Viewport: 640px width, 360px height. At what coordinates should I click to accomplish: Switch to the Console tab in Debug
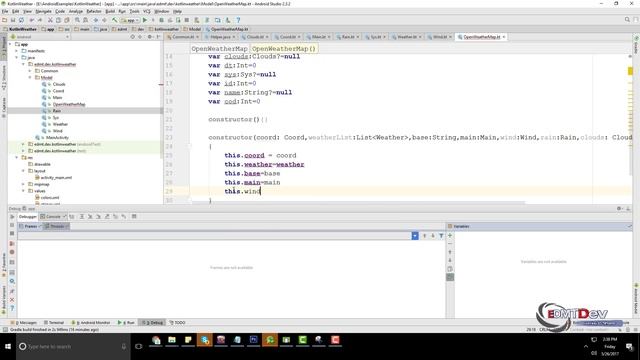coord(53,217)
